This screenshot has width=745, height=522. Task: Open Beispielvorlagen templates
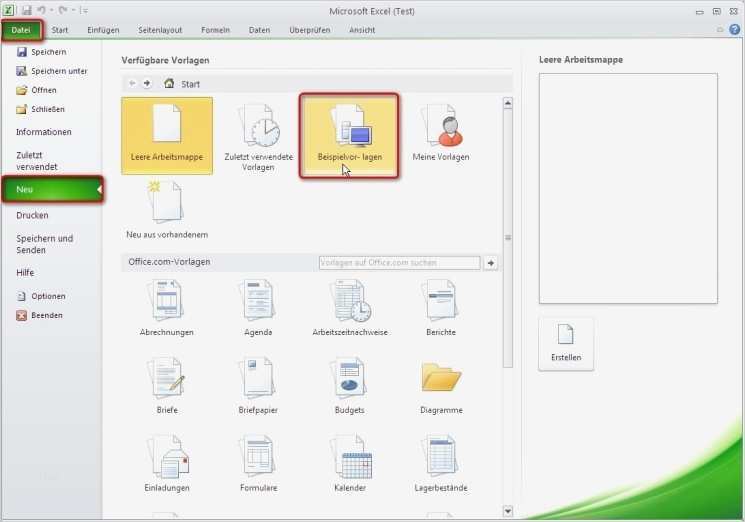[349, 136]
